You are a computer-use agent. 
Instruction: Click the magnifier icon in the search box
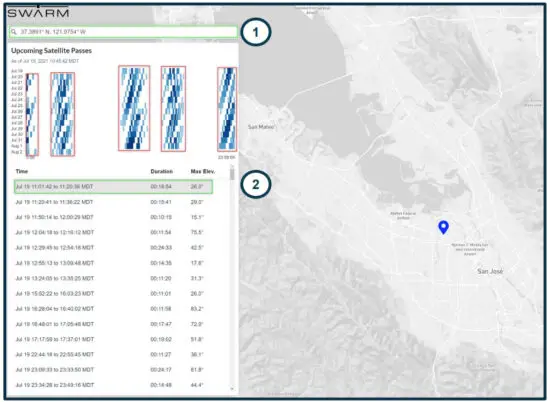point(14,32)
